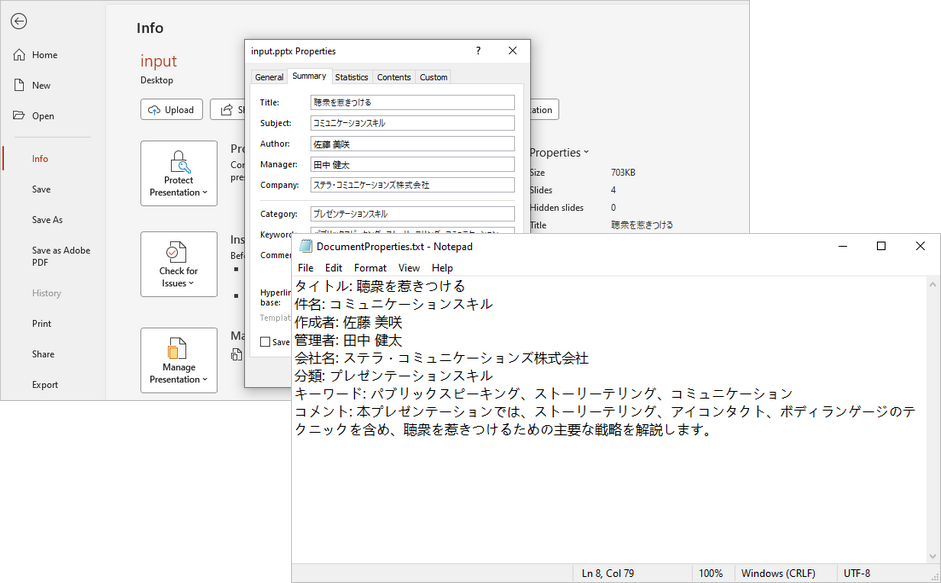This screenshot has height=583, width=941.
Task: Click the Company input field
Action: point(412,185)
